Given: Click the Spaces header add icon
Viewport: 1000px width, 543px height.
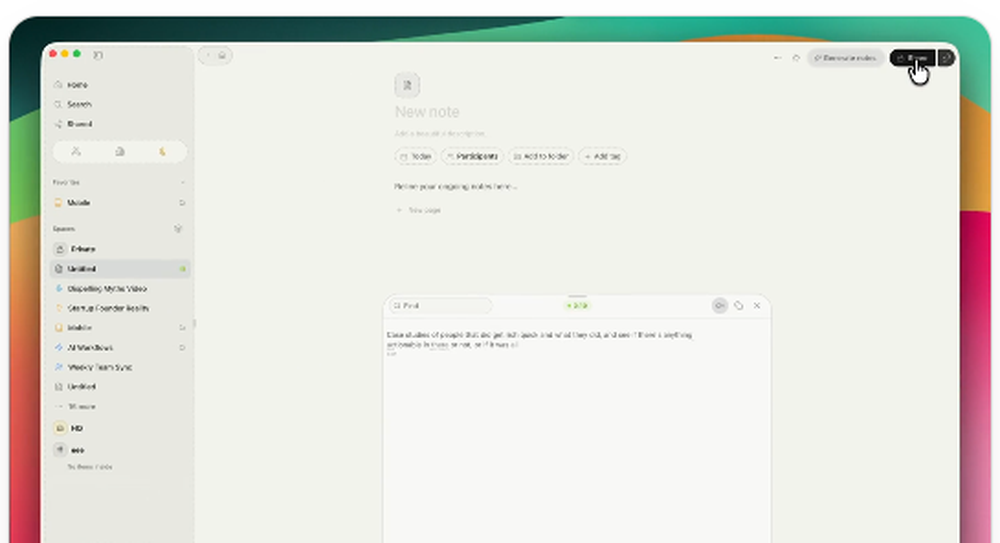Looking at the screenshot, I should [178, 228].
